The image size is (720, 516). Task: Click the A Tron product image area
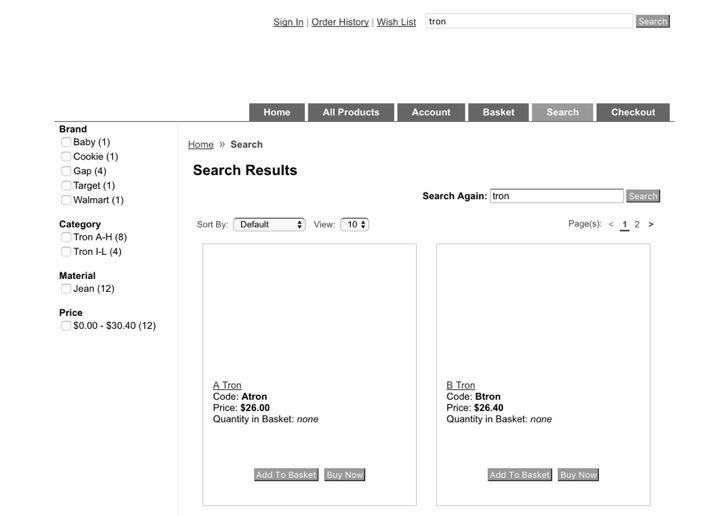coord(309,312)
